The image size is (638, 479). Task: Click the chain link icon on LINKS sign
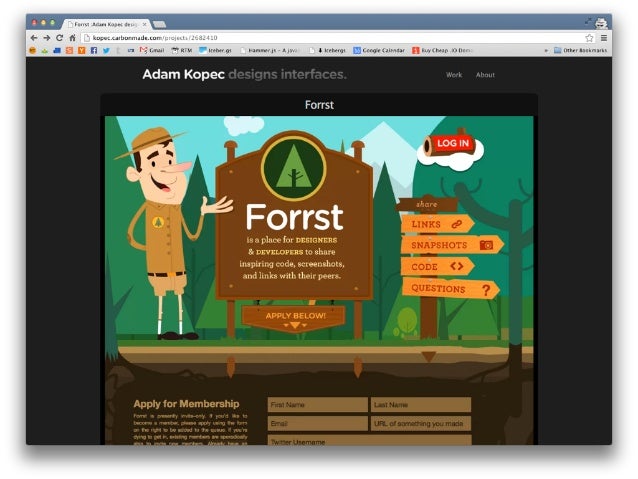click(457, 224)
